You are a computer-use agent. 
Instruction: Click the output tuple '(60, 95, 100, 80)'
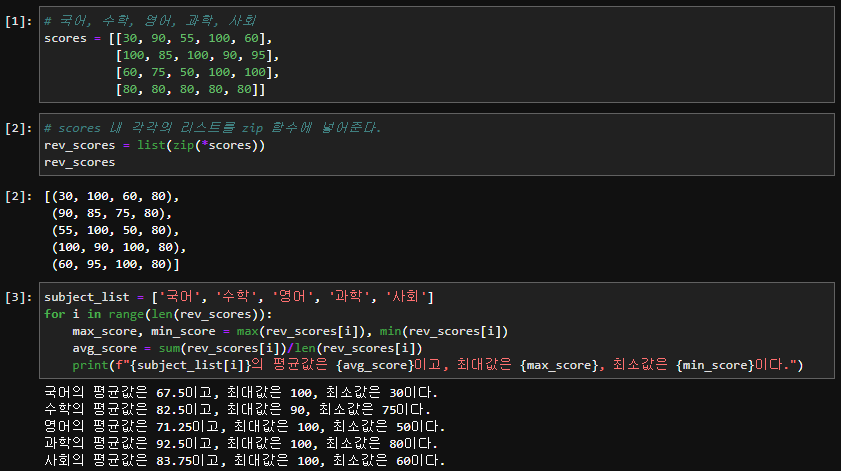click(112, 264)
